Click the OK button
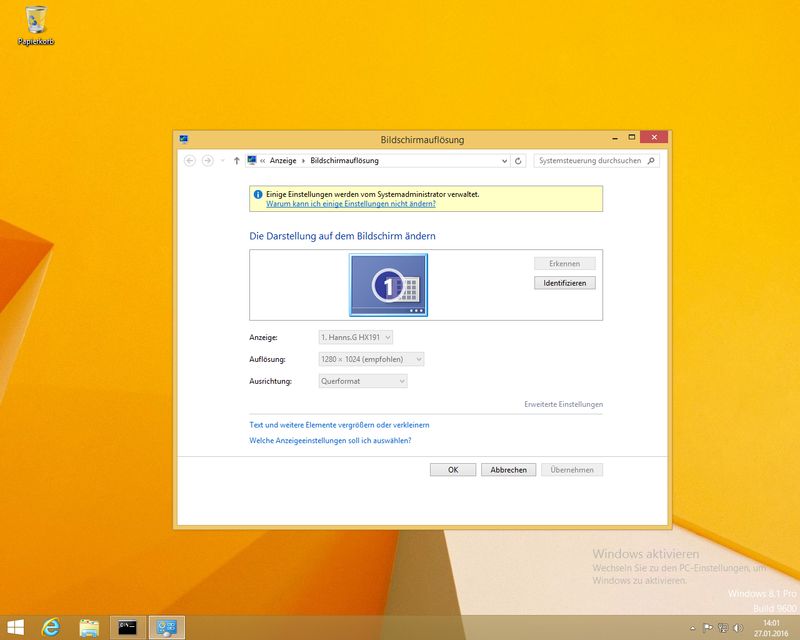The height and width of the screenshot is (640, 800). [453, 469]
